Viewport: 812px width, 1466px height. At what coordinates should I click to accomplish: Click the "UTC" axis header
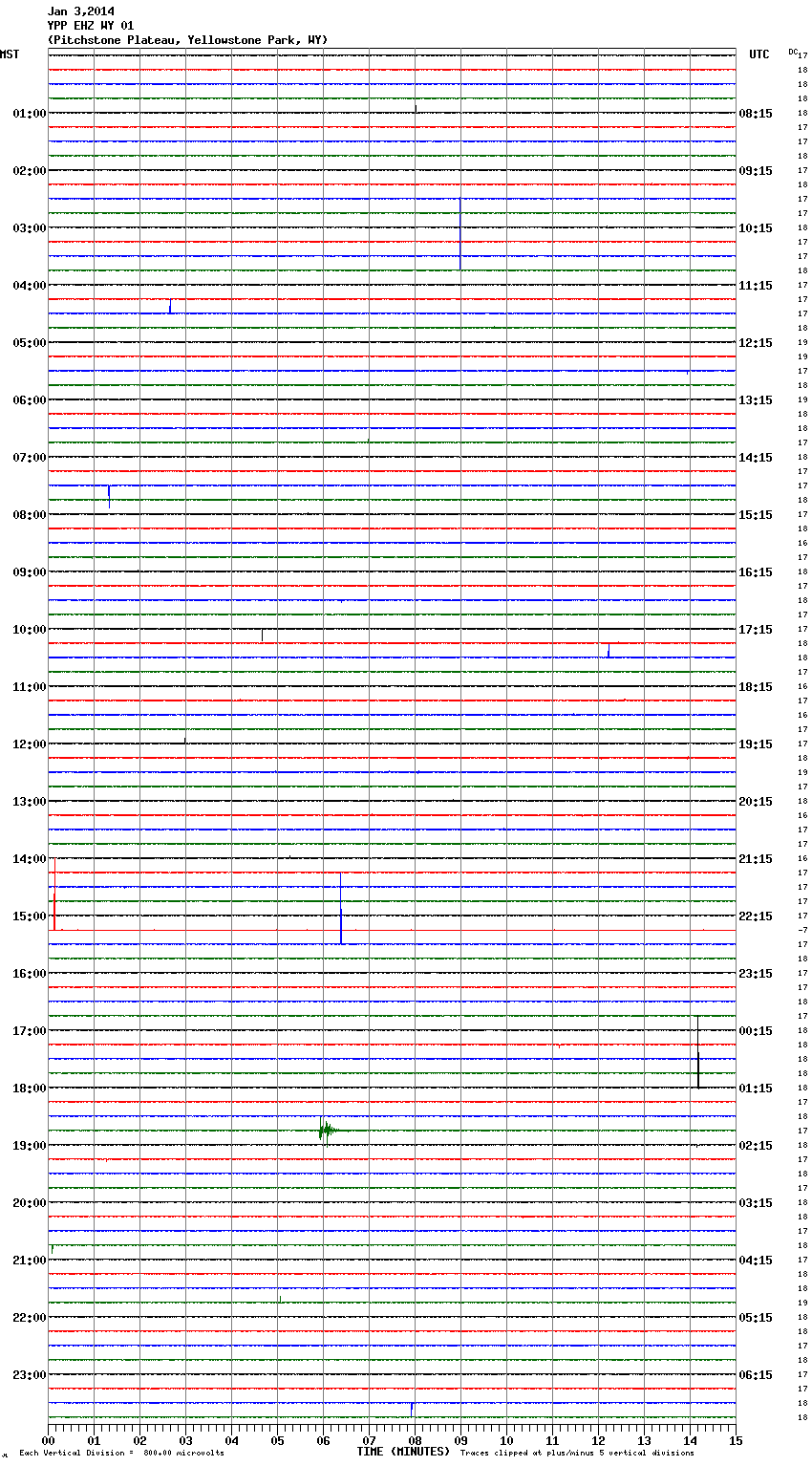(x=759, y=54)
